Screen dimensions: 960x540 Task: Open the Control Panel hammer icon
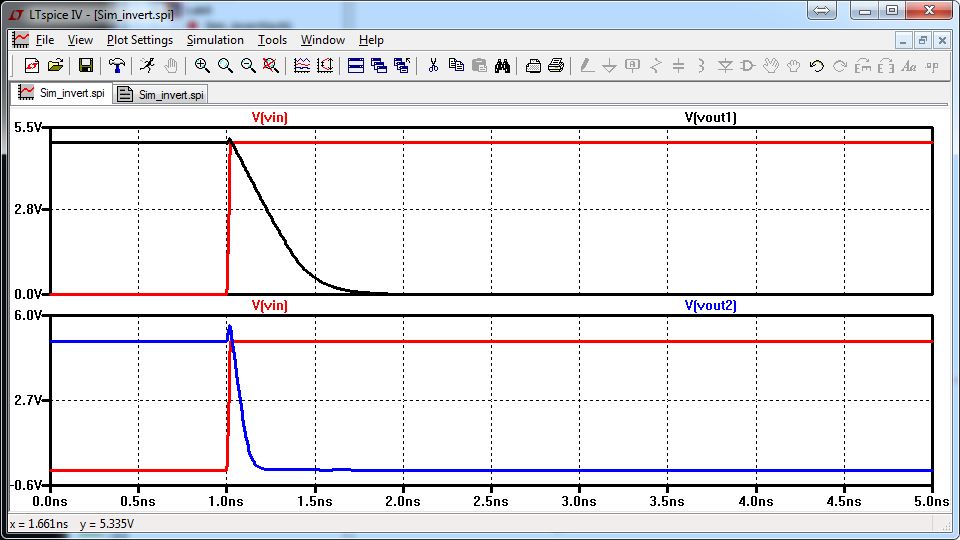click(118, 66)
